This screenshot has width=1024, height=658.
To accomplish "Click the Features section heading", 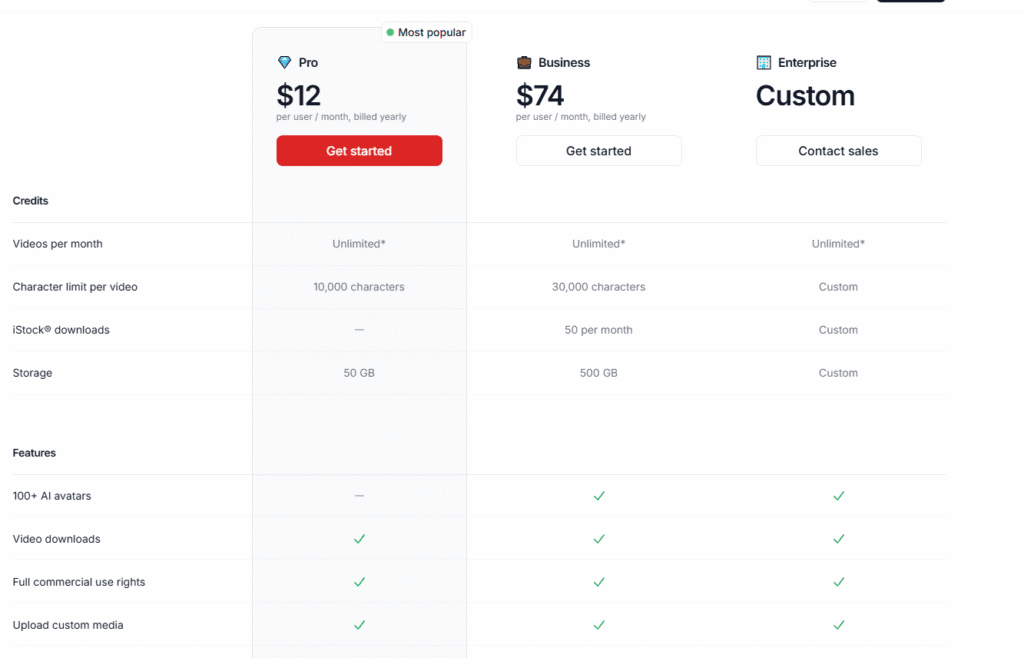I will 34,453.
